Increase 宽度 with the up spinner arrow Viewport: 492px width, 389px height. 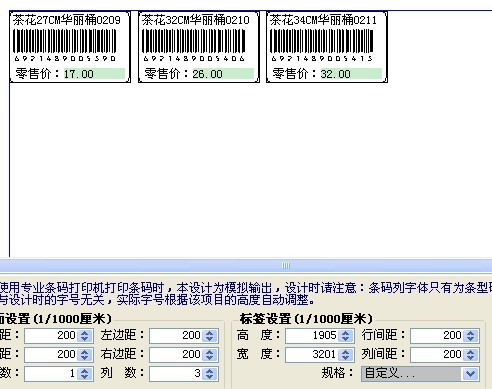345,351
